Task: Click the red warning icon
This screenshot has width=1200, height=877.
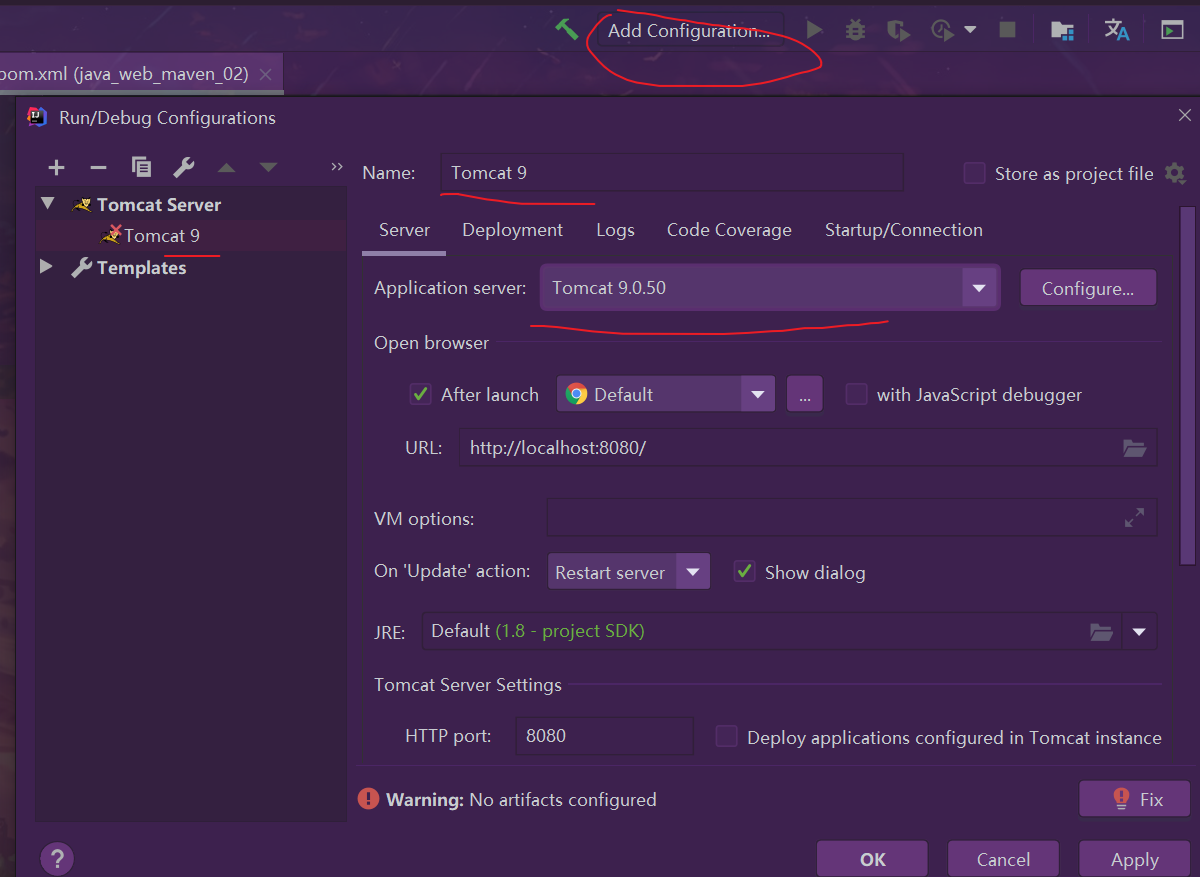Action: click(369, 799)
